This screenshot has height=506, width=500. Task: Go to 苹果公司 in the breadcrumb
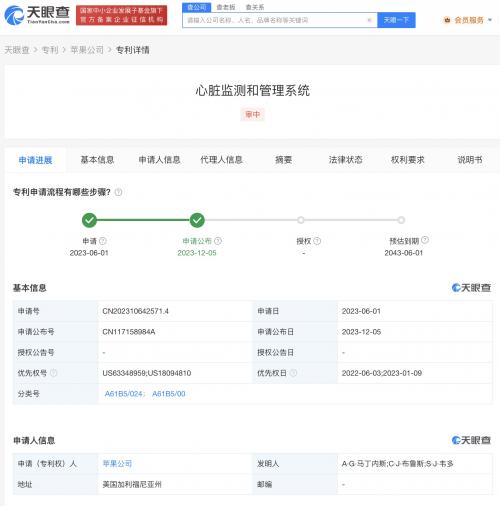[87, 50]
